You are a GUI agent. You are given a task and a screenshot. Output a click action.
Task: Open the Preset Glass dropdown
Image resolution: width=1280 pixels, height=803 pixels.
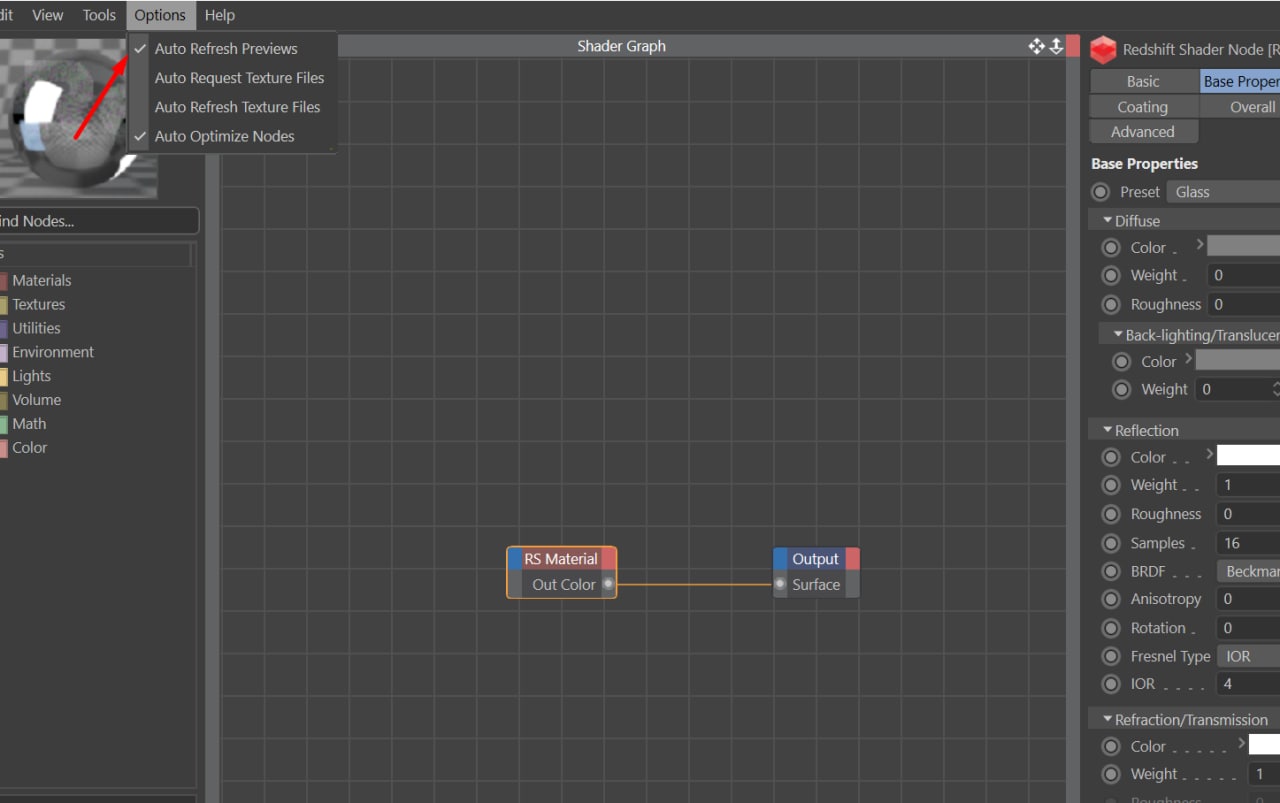pos(1223,192)
